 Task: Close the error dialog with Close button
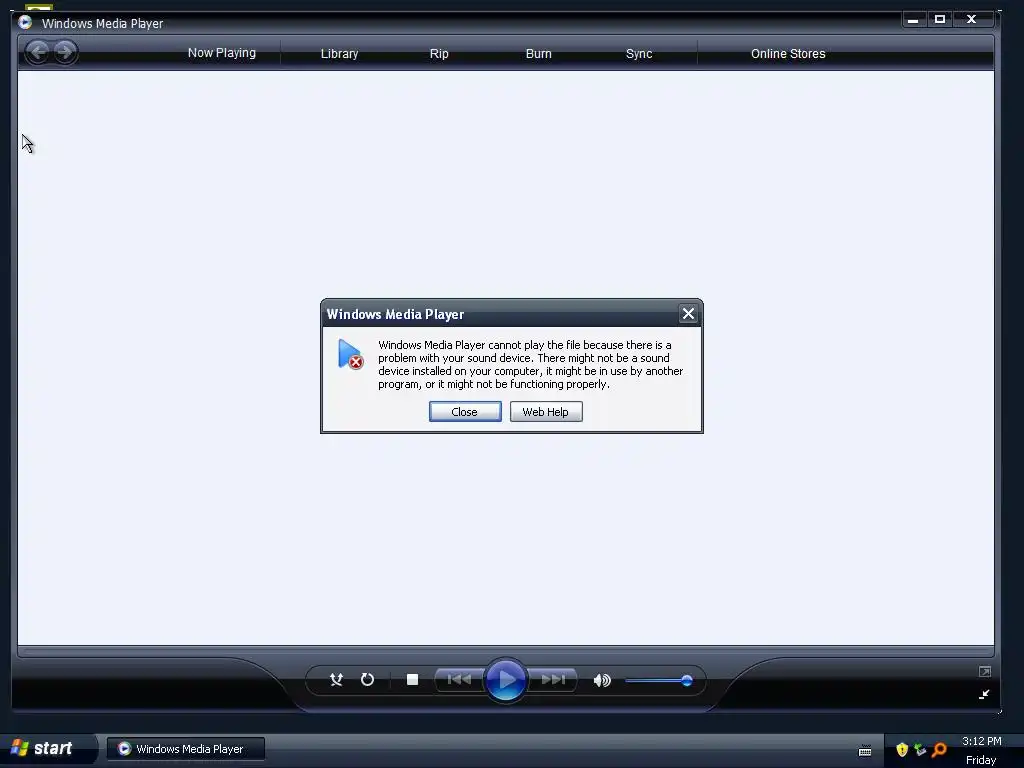pos(465,411)
